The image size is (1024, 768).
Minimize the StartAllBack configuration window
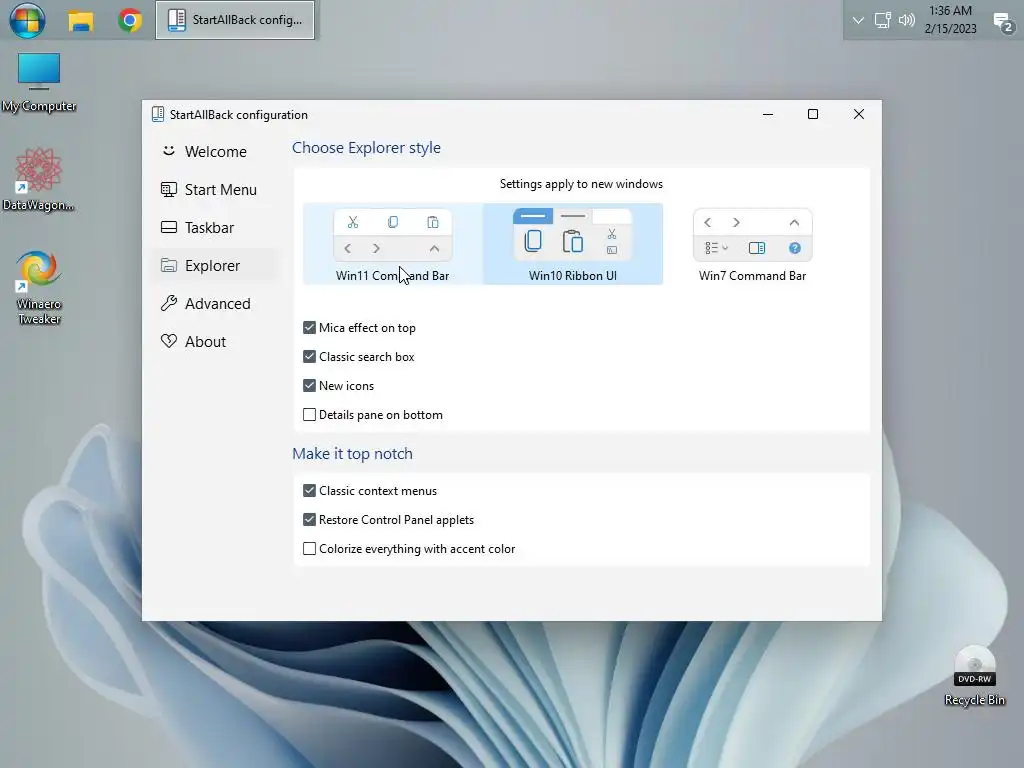(x=768, y=114)
